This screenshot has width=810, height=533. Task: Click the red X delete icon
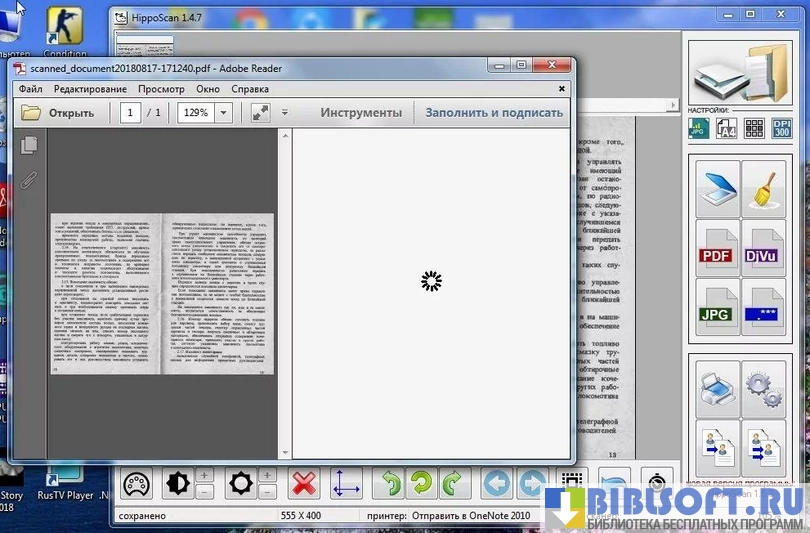pos(303,484)
